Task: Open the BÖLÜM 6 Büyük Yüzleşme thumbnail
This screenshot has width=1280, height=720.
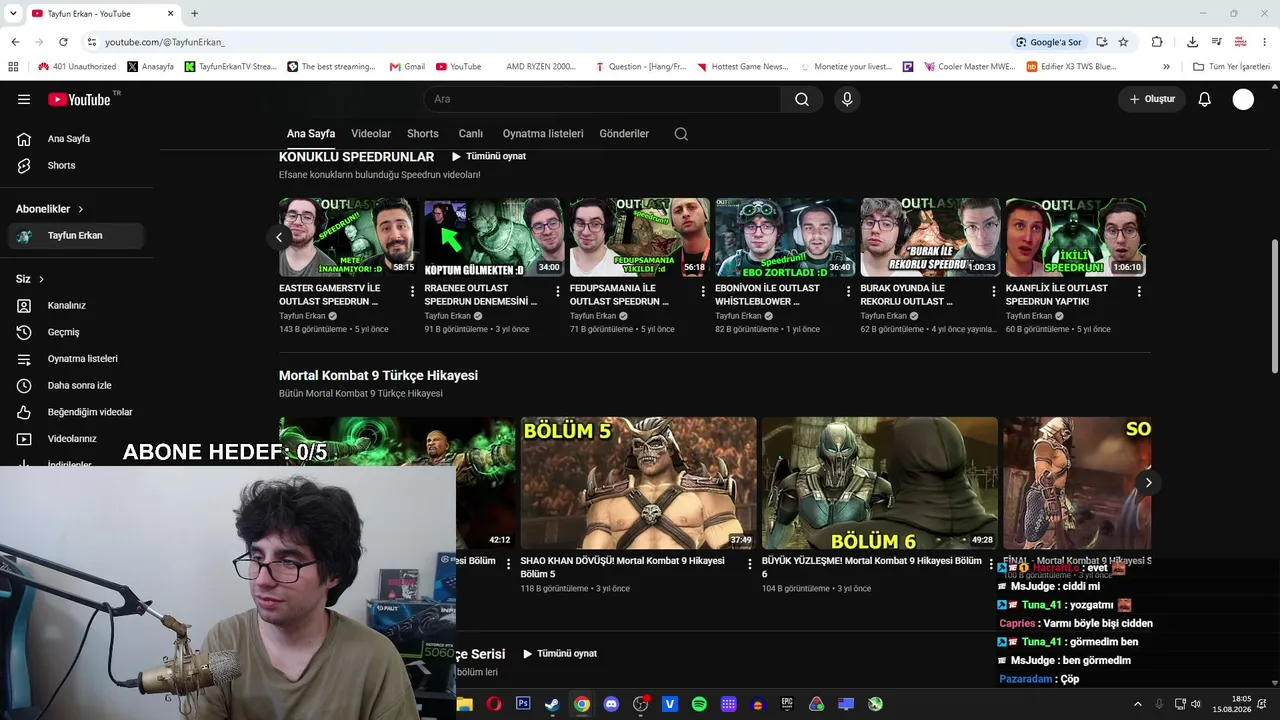Action: click(x=879, y=483)
